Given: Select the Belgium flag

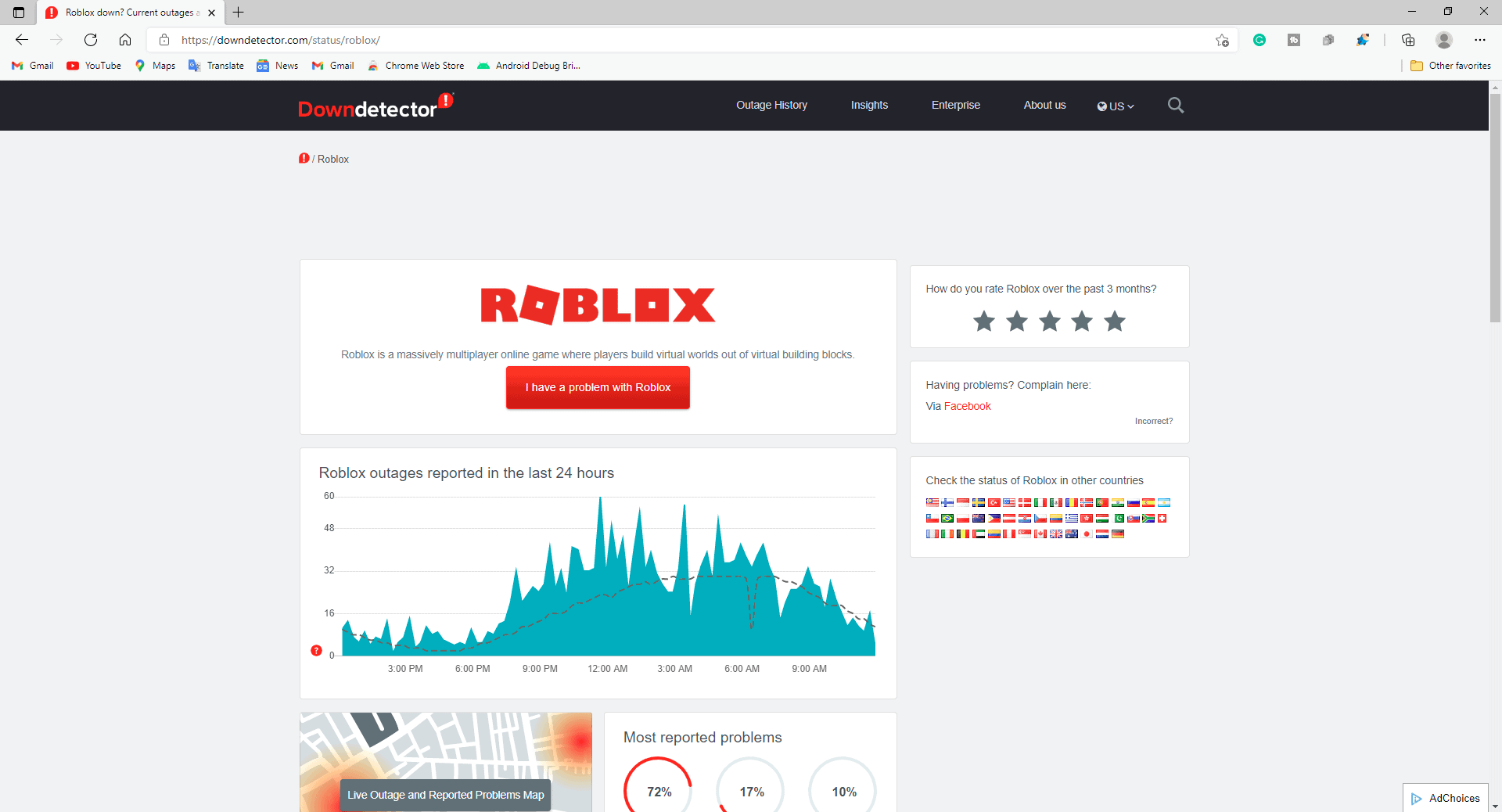Looking at the screenshot, I should point(963,534).
